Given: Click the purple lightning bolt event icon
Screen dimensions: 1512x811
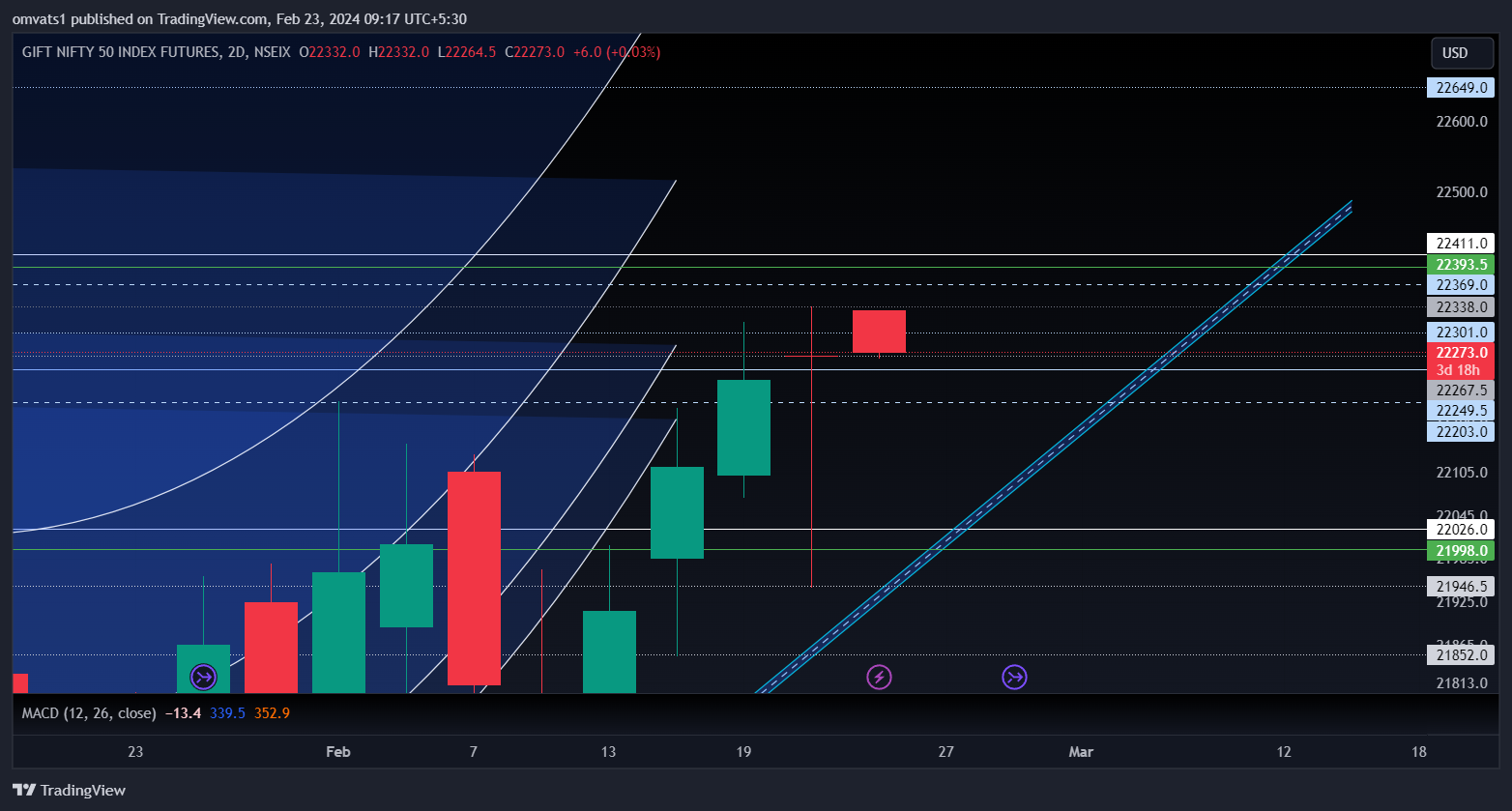Looking at the screenshot, I should tap(879, 677).
